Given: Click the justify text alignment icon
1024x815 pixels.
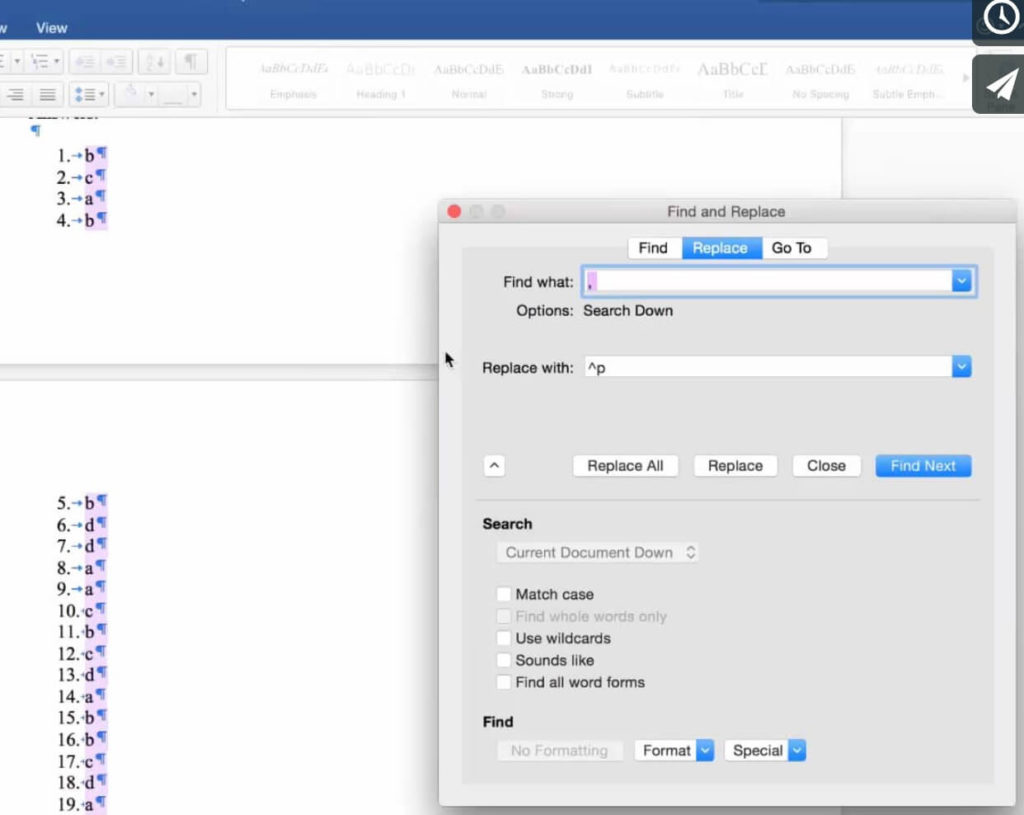Looking at the screenshot, I should pyautogui.click(x=47, y=95).
